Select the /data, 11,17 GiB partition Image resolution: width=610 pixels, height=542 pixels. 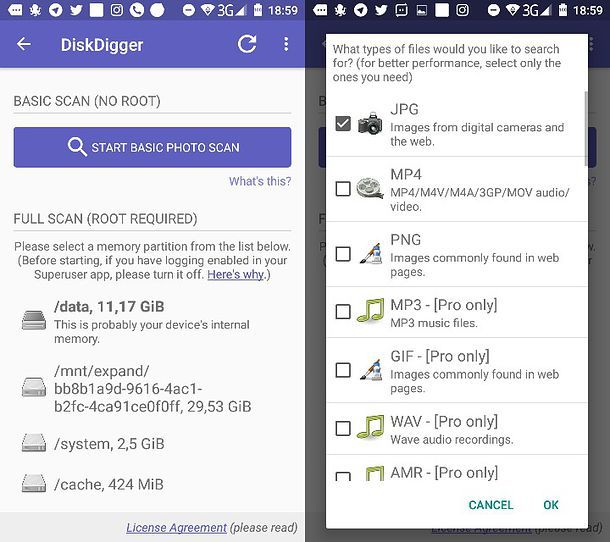152,322
